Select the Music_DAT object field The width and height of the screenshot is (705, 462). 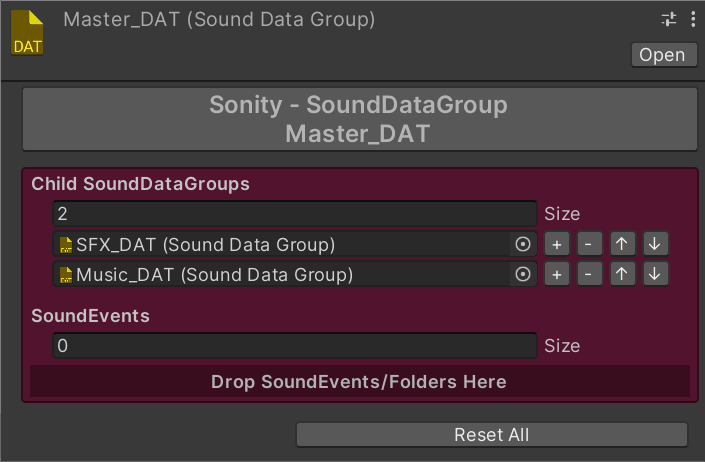283,274
